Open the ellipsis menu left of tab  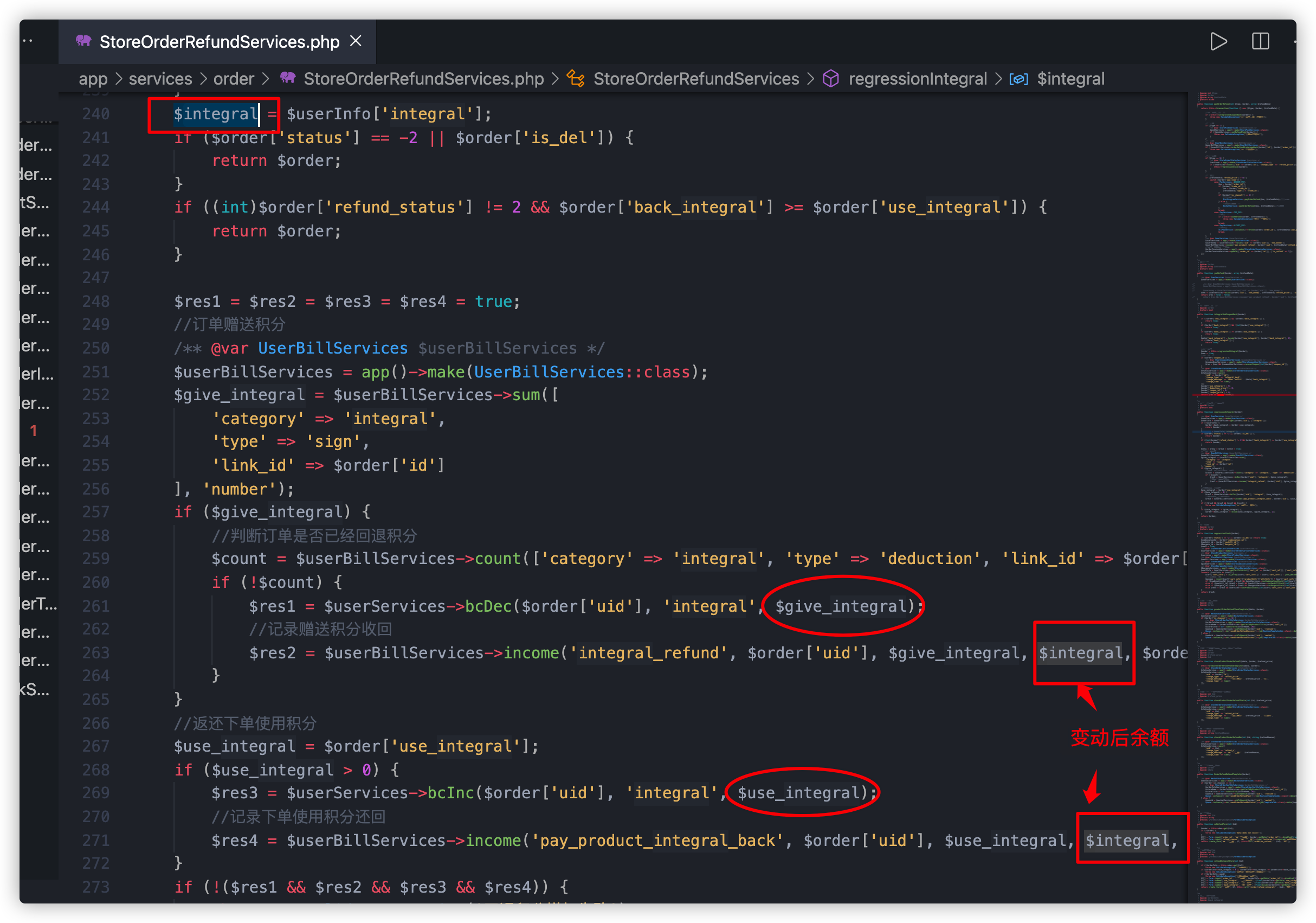point(28,41)
